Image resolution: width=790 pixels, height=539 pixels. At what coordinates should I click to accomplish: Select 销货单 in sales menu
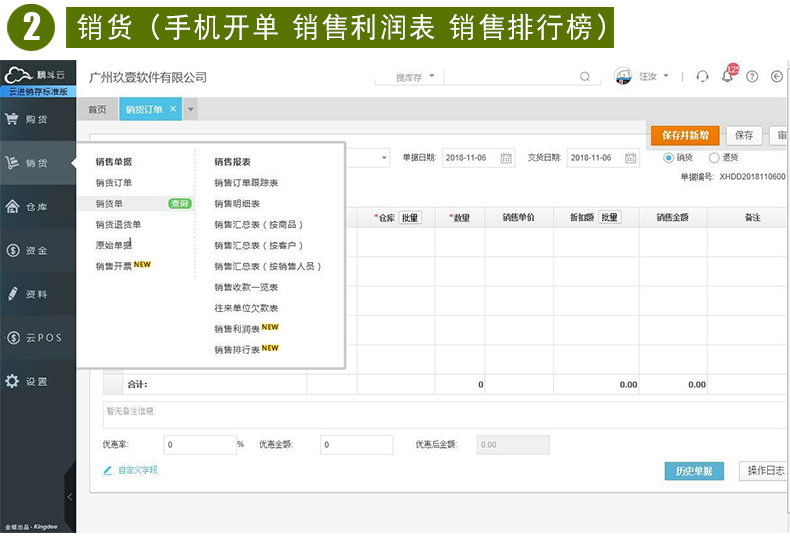pyautogui.click(x=109, y=204)
